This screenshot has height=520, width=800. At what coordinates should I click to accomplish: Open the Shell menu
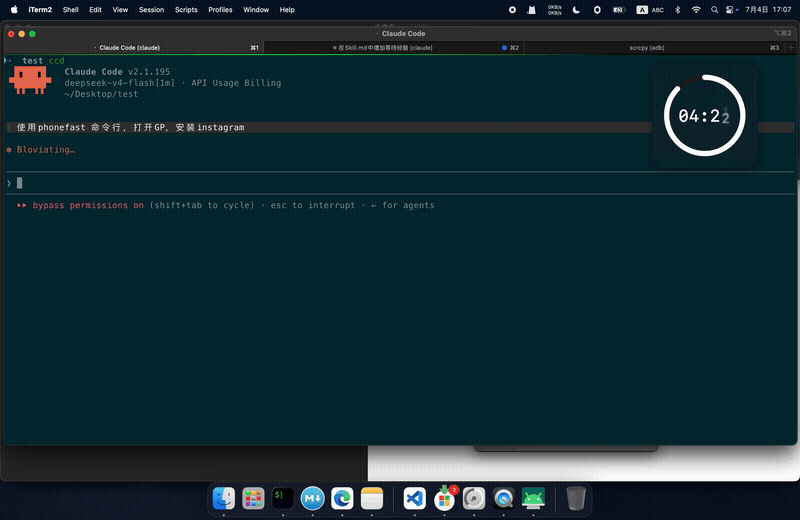[x=70, y=10]
